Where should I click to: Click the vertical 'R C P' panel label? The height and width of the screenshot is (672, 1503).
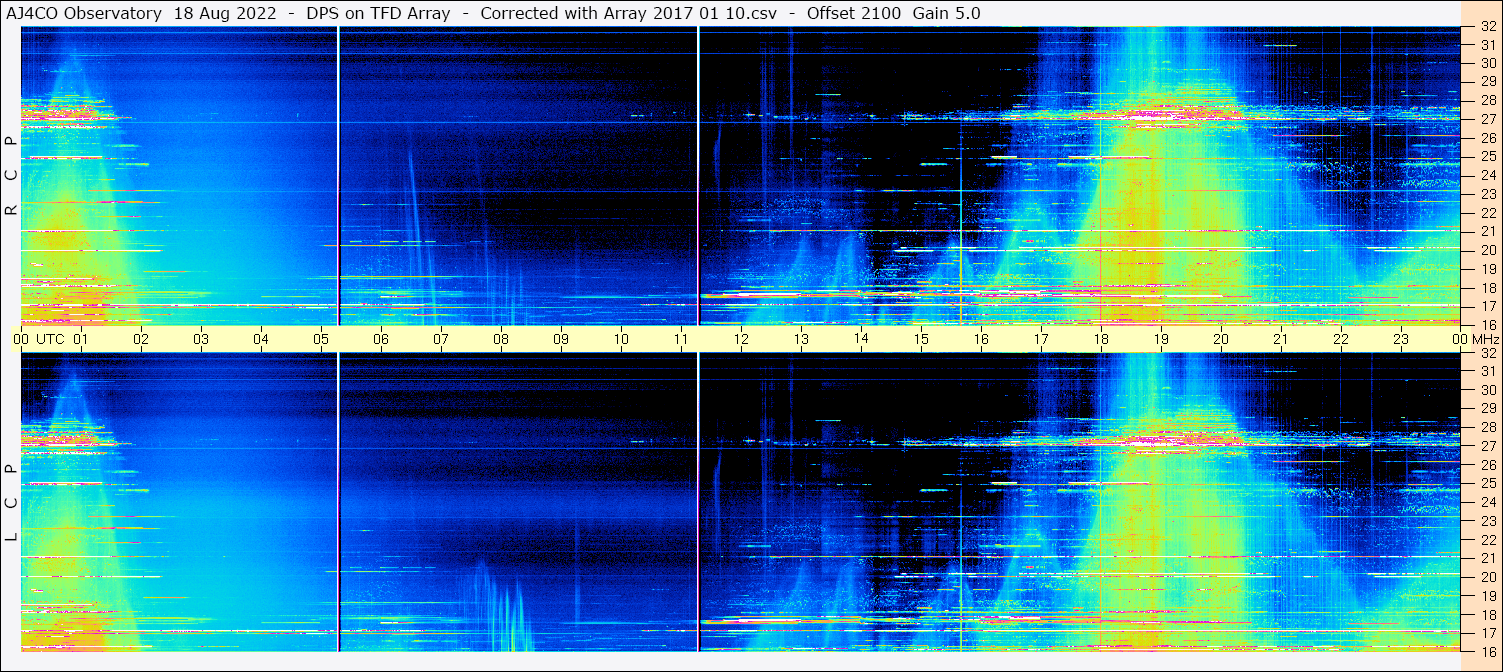pyautogui.click(x=11, y=175)
